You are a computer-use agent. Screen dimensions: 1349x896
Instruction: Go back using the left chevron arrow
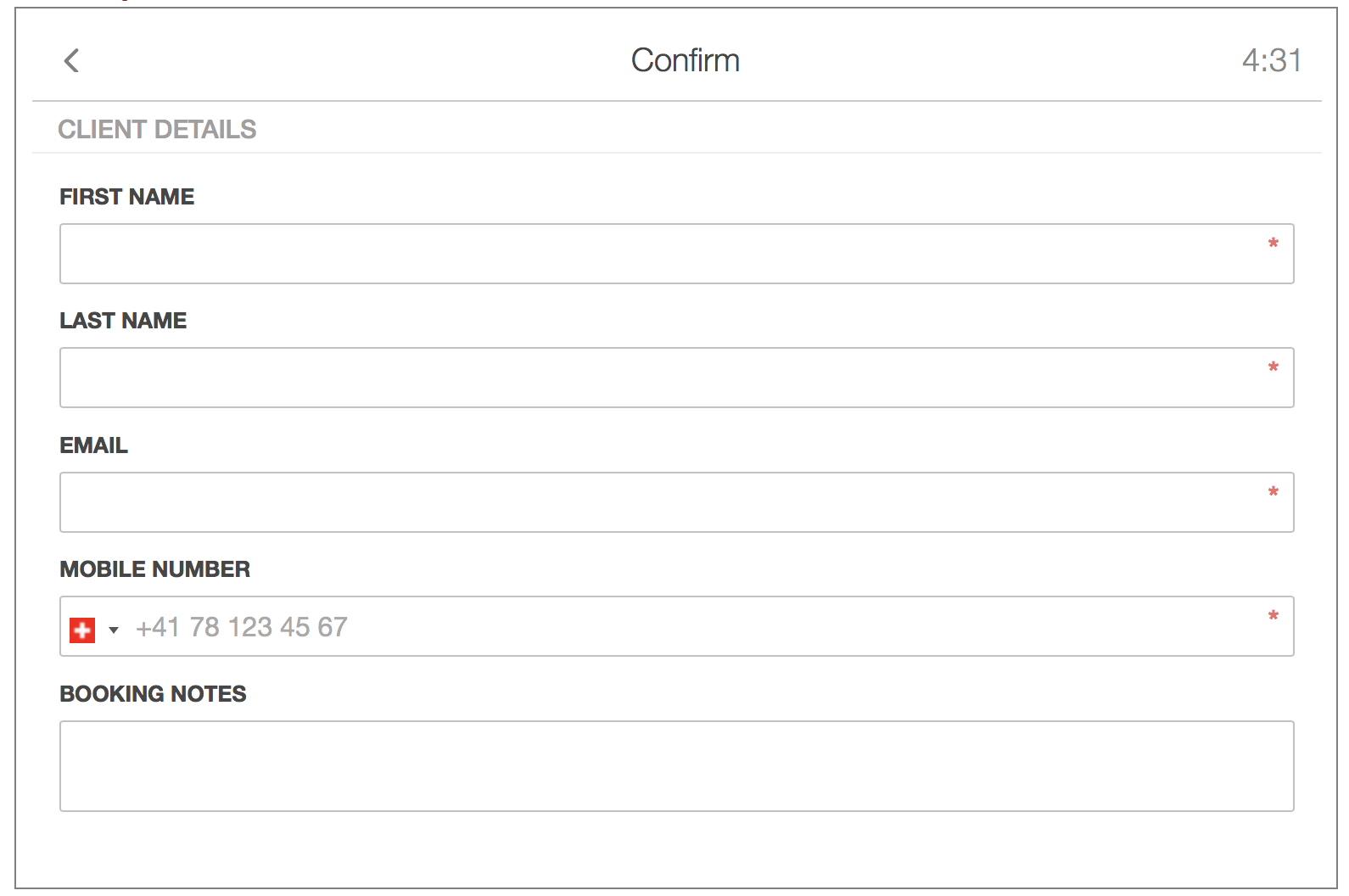[x=71, y=61]
